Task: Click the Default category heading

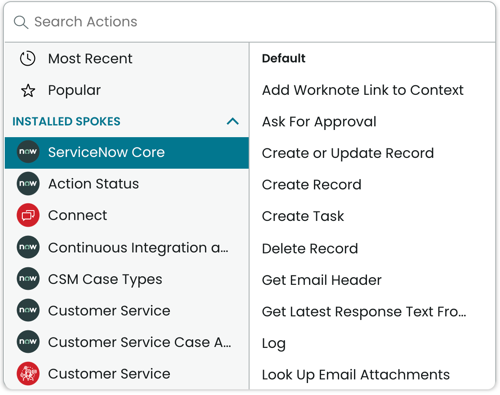Action: point(284,58)
